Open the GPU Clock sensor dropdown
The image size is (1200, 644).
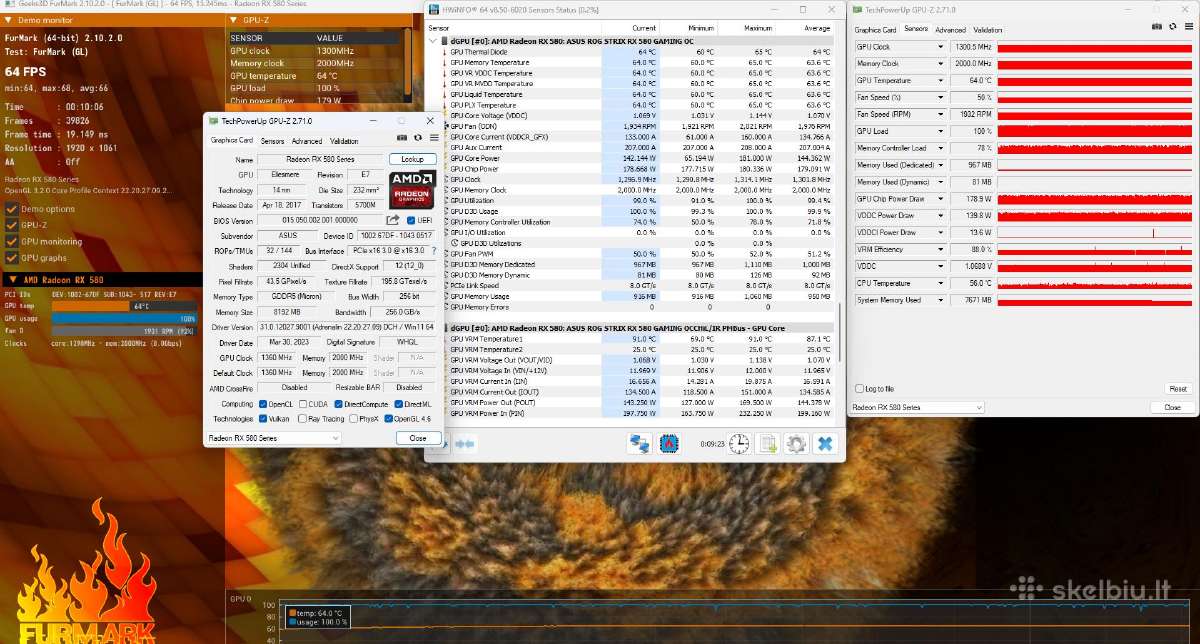pos(940,47)
